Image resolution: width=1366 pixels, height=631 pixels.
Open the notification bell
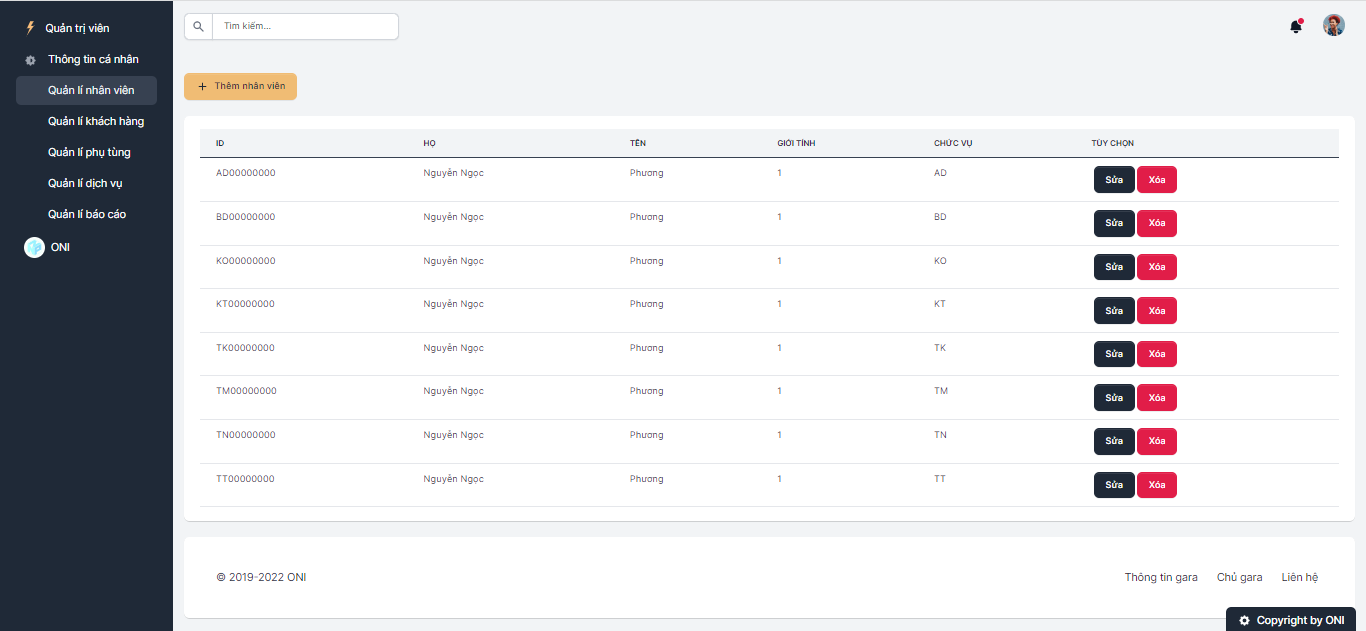[x=1296, y=26]
